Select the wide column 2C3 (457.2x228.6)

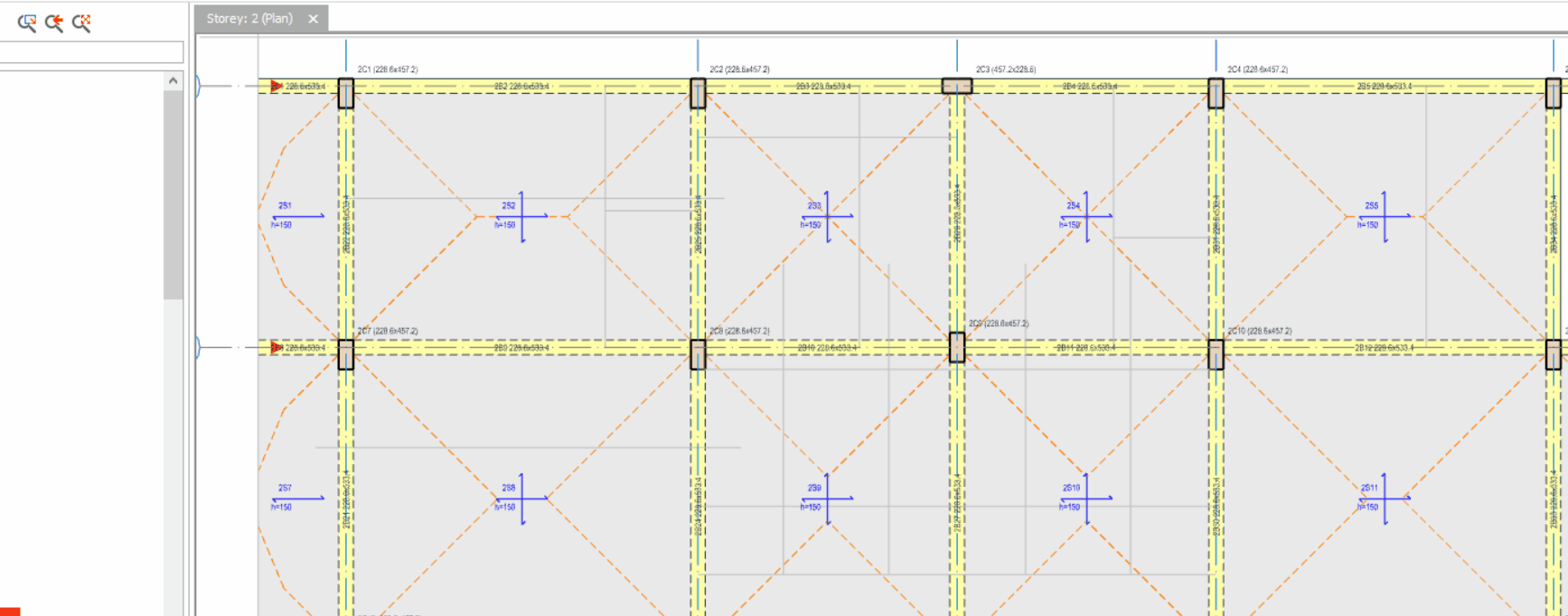click(x=957, y=86)
